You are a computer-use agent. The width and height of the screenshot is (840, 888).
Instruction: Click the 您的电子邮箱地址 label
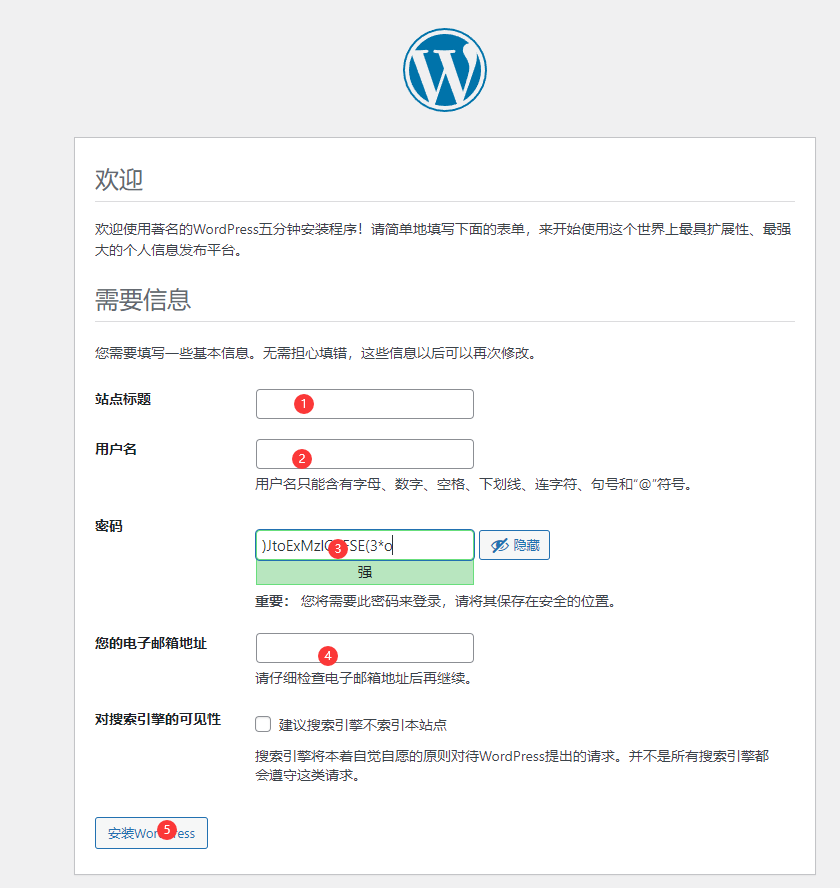tap(151, 643)
